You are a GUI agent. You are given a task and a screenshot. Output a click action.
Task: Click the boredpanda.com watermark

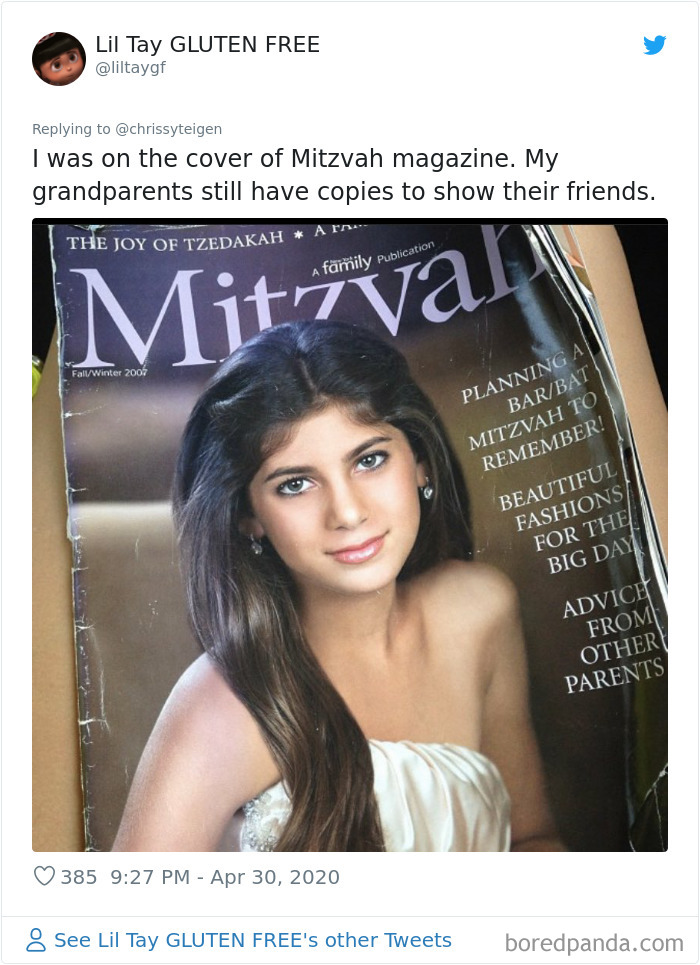tap(594, 943)
